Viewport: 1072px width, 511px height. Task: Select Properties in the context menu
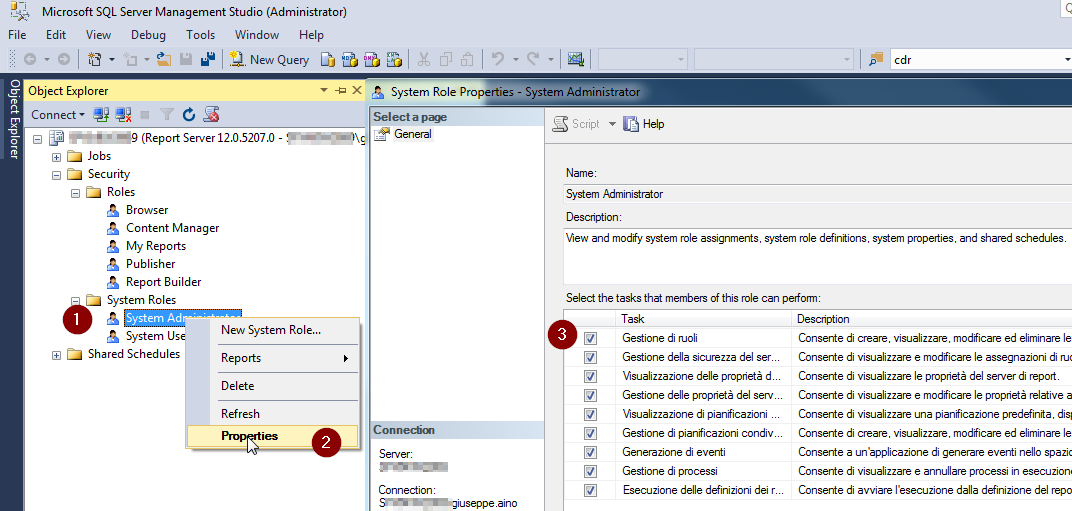[x=271, y=436]
